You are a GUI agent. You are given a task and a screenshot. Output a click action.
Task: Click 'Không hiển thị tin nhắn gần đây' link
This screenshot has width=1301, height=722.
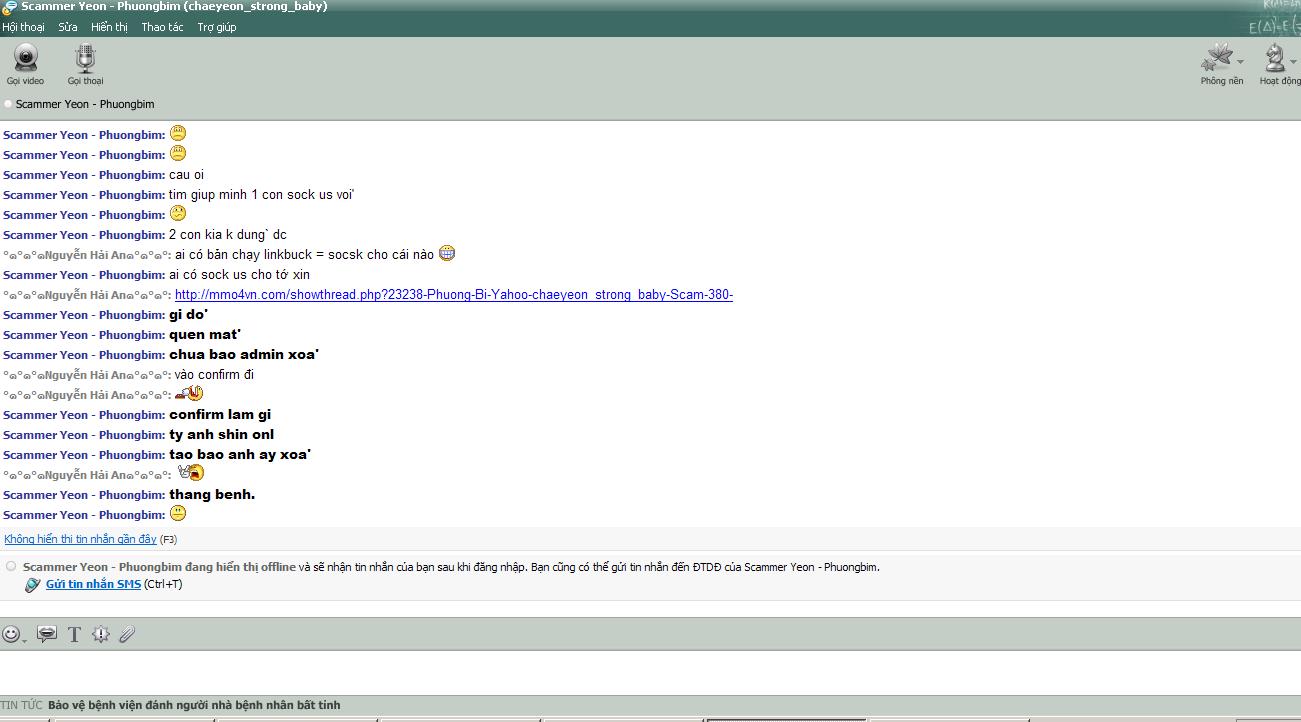click(x=80, y=539)
